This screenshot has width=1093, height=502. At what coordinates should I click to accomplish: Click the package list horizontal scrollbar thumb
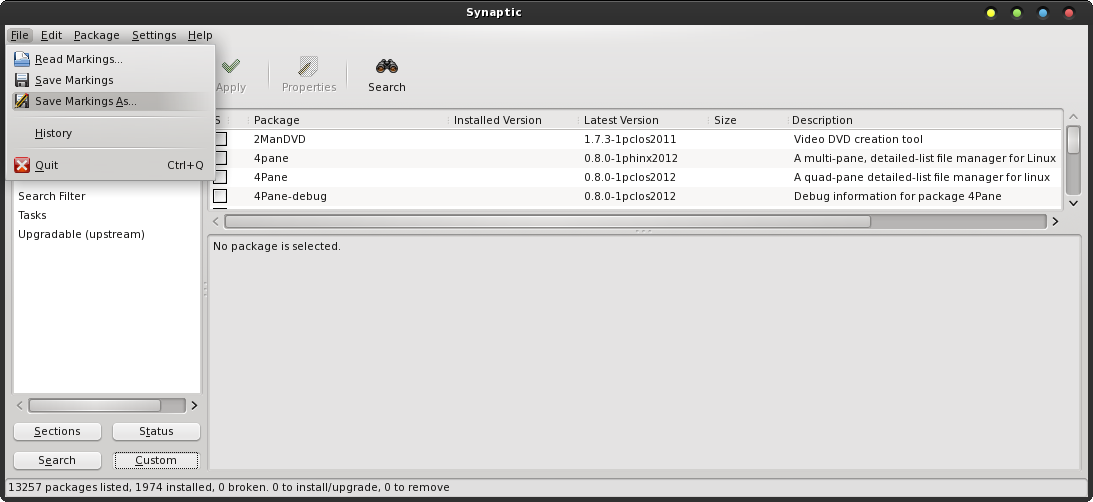[547, 222]
